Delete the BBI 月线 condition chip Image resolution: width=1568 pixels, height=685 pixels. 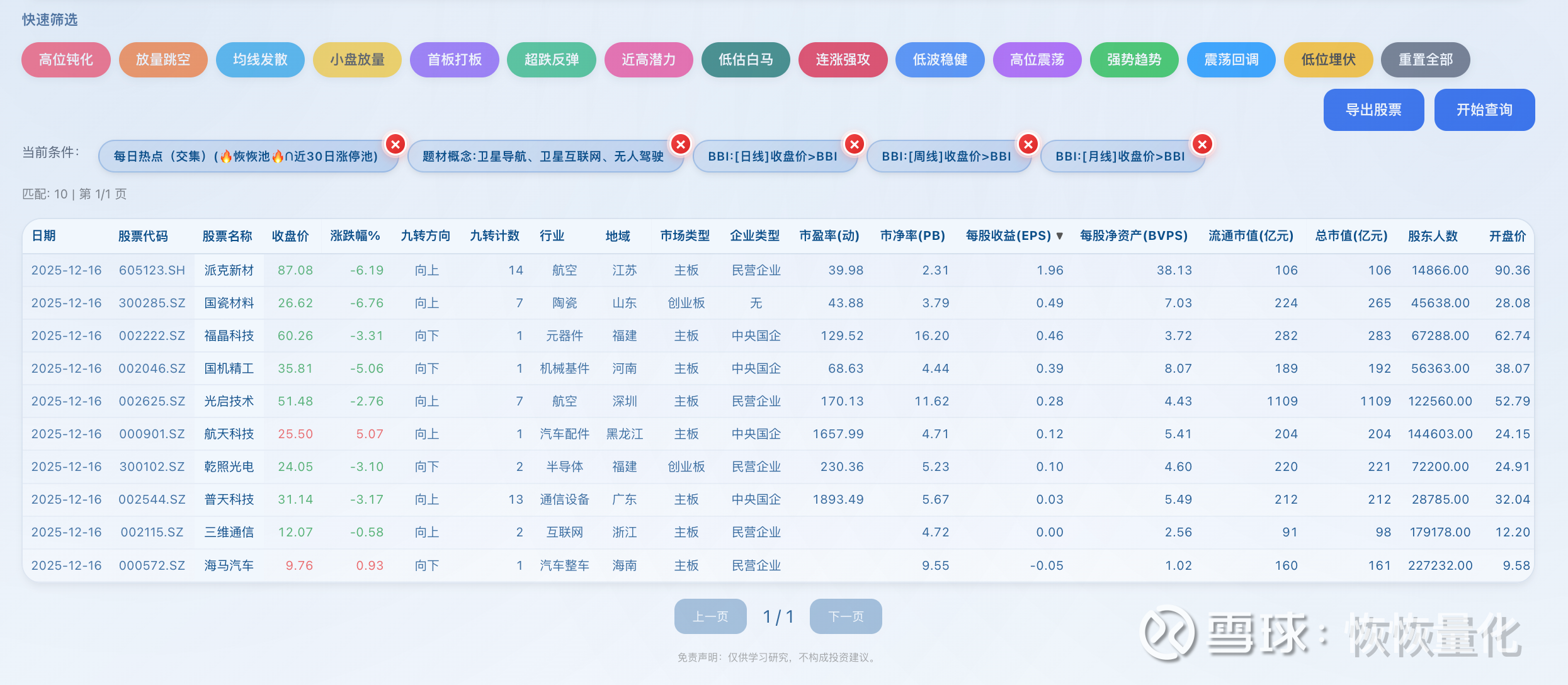point(1202,145)
